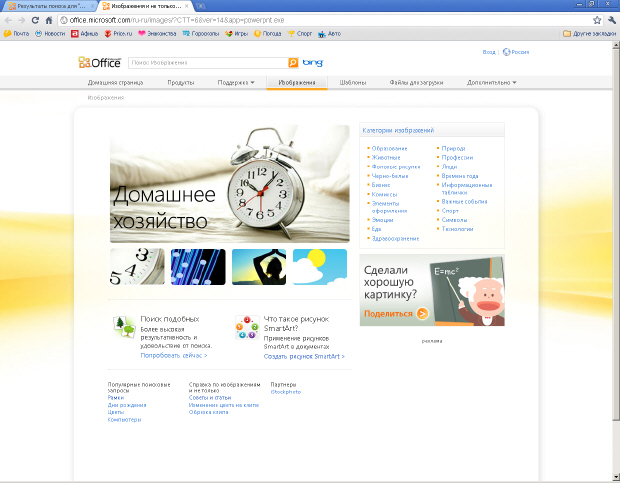Open the Технологии image category

coord(457,228)
